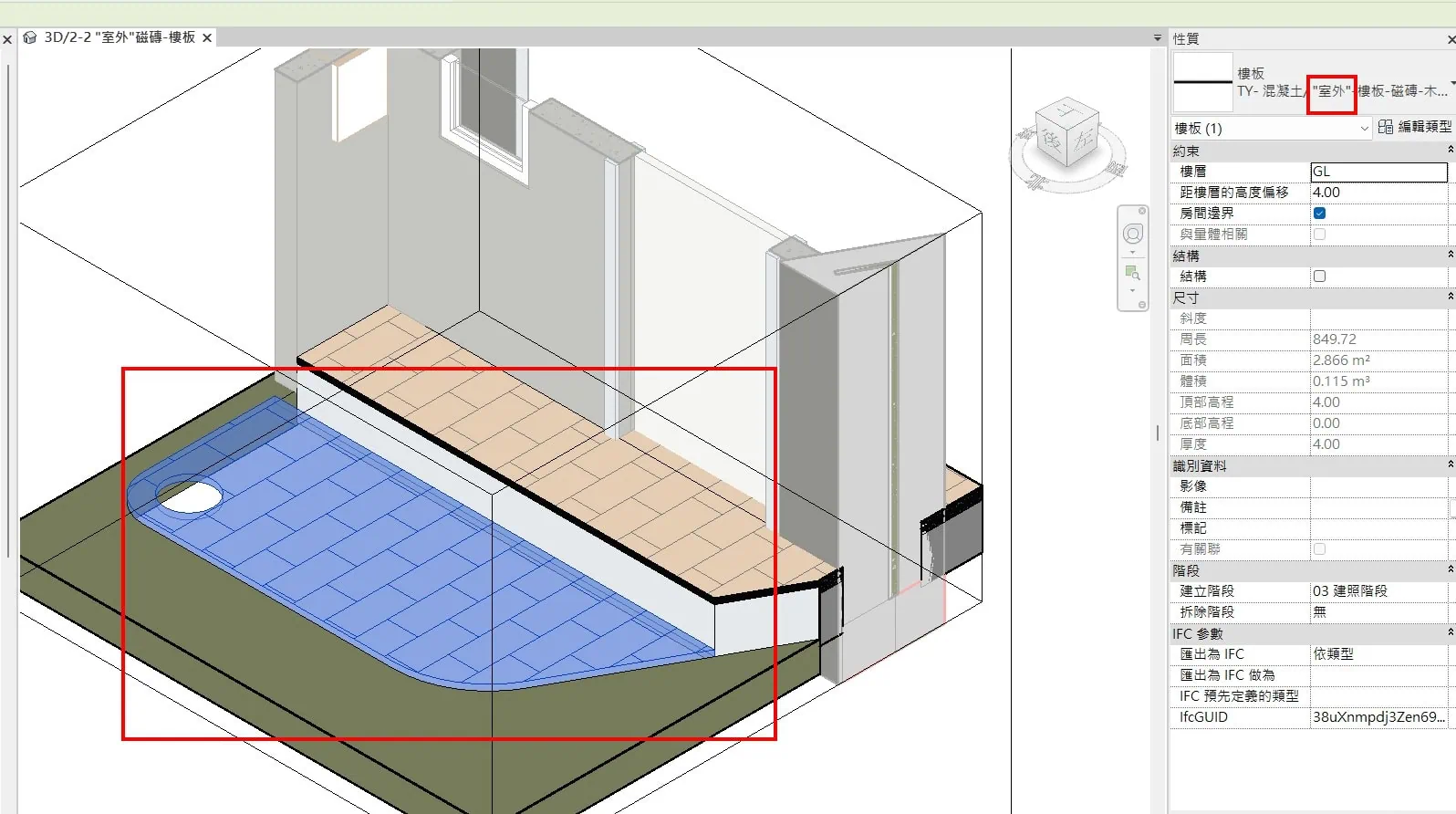
Task: Enable the 結構 structural checkbox
Action: (1319, 277)
